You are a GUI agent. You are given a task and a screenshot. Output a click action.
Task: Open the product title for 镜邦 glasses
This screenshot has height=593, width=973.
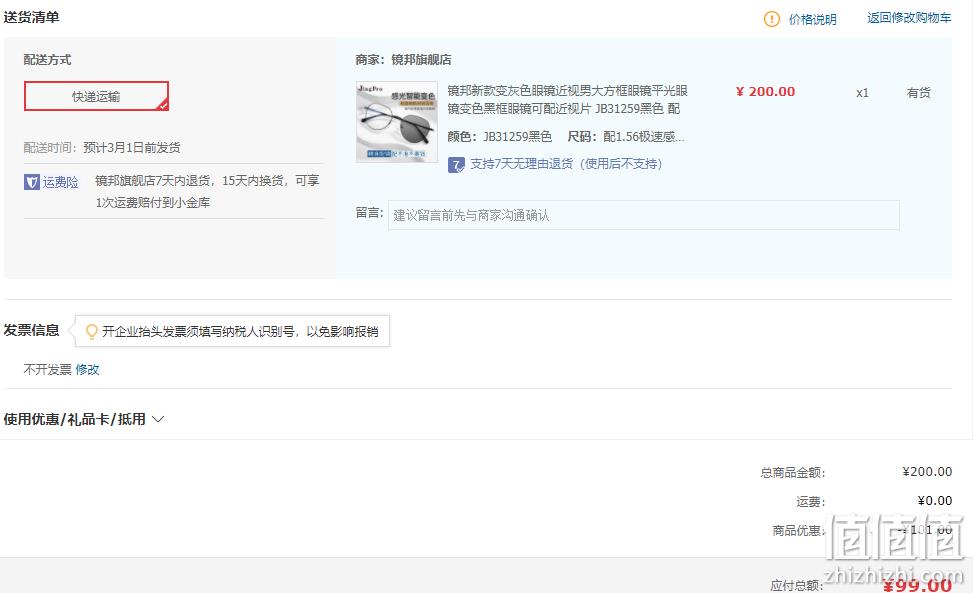coord(567,99)
